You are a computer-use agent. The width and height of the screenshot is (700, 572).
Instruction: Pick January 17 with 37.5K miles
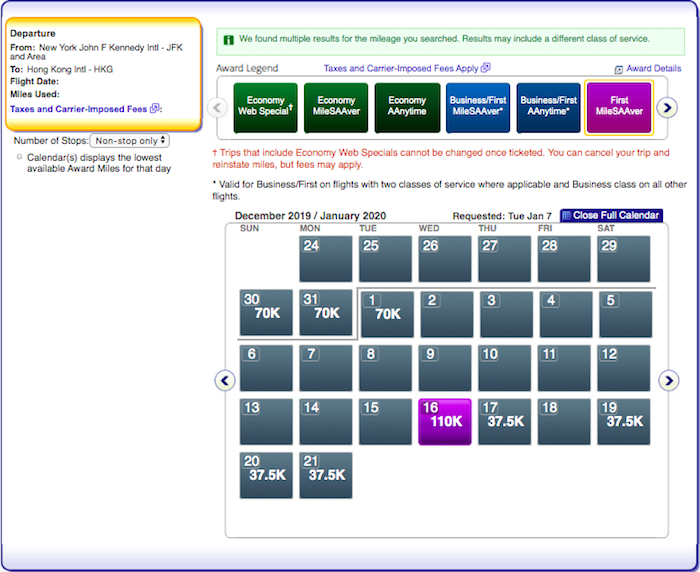(x=504, y=422)
